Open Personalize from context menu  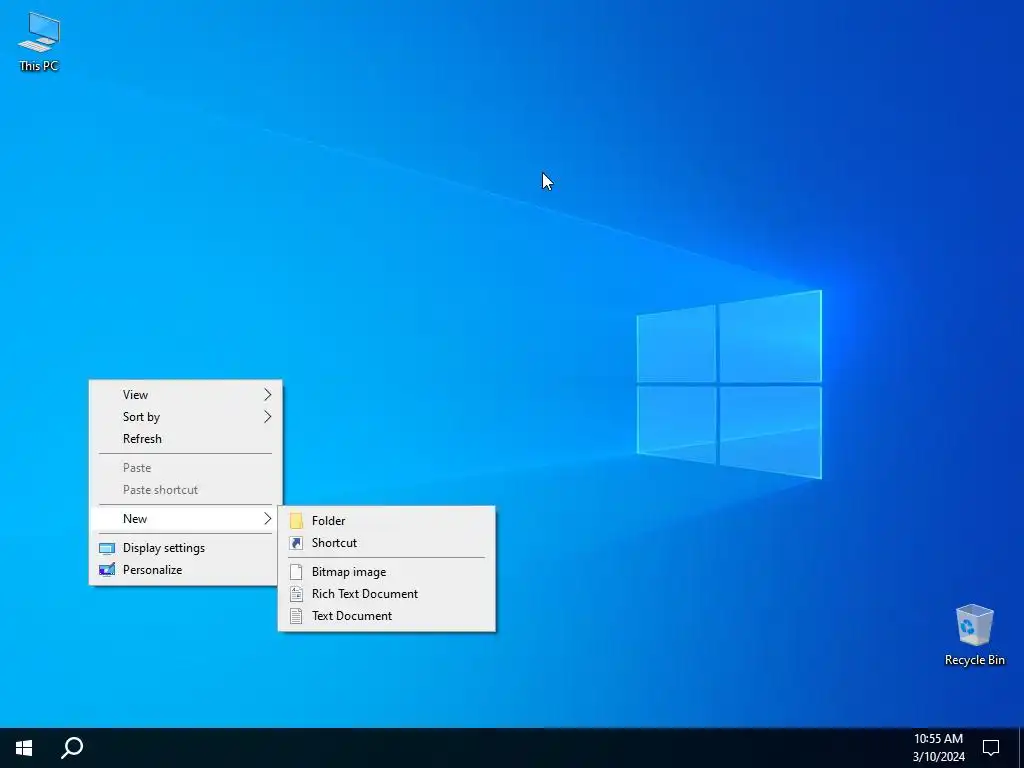pyautogui.click(x=185, y=569)
